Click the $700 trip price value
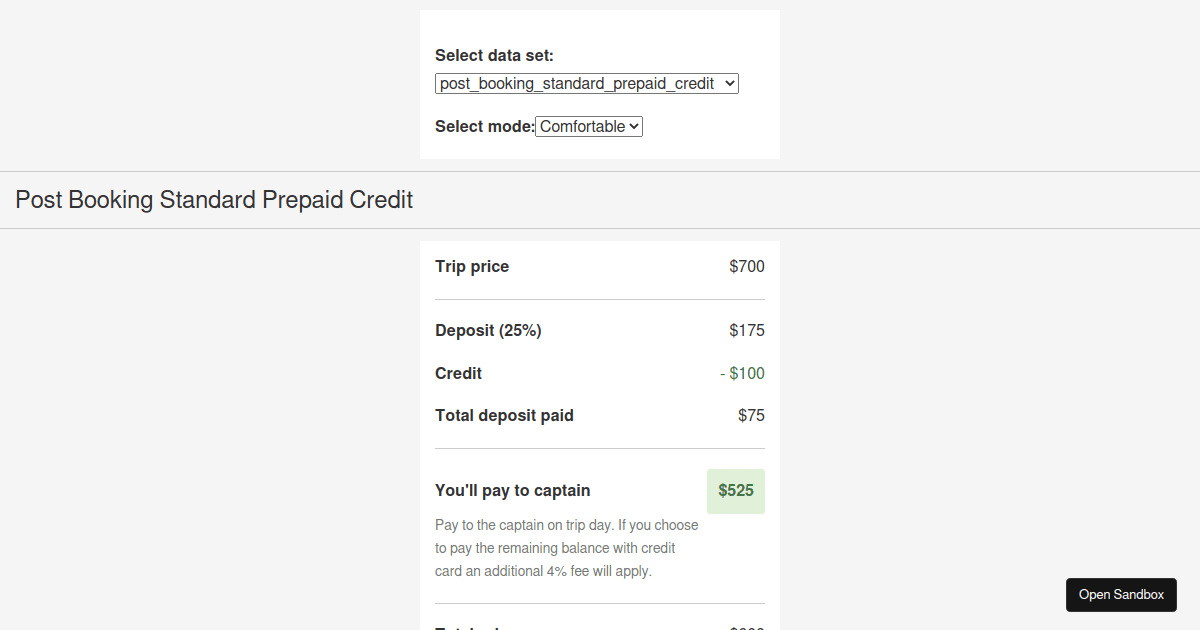Image resolution: width=1200 pixels, height=630 pixels. [x=747, y=266]
